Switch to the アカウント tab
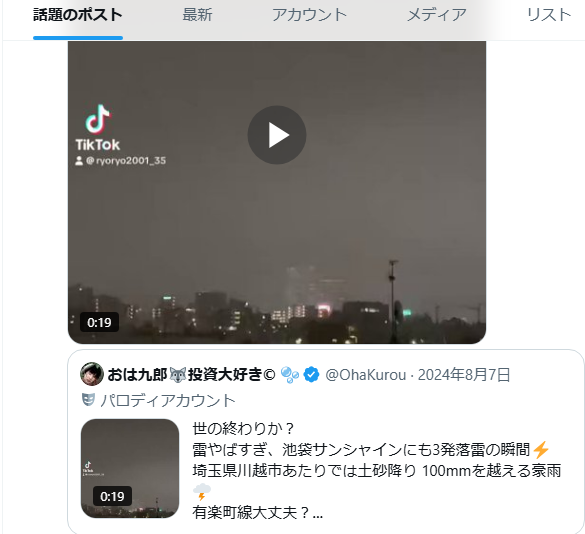Viewport: 585px width, 534px height. [x=309, y=15]
